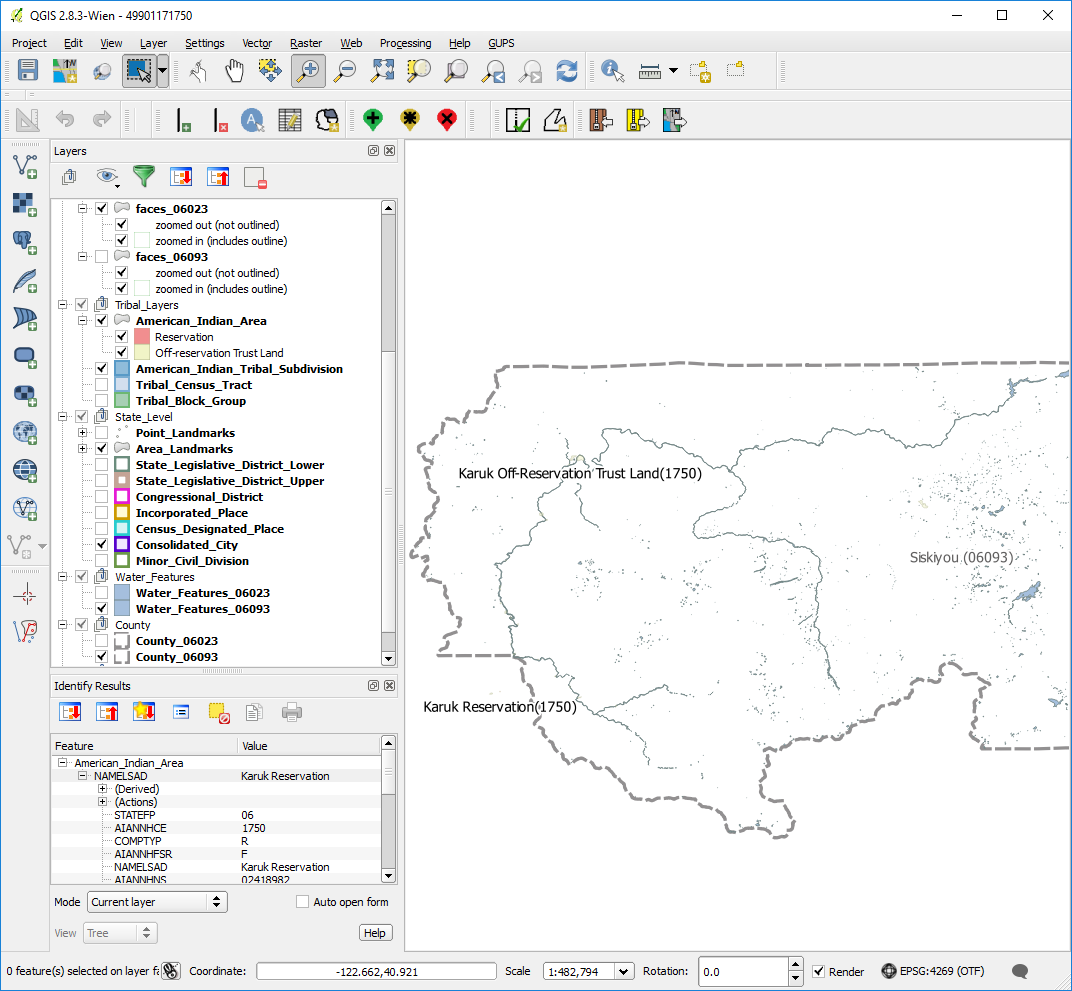The image size is (1072, 991).
Task: Click the Identify Features tool
Action: tap(612, 71)
